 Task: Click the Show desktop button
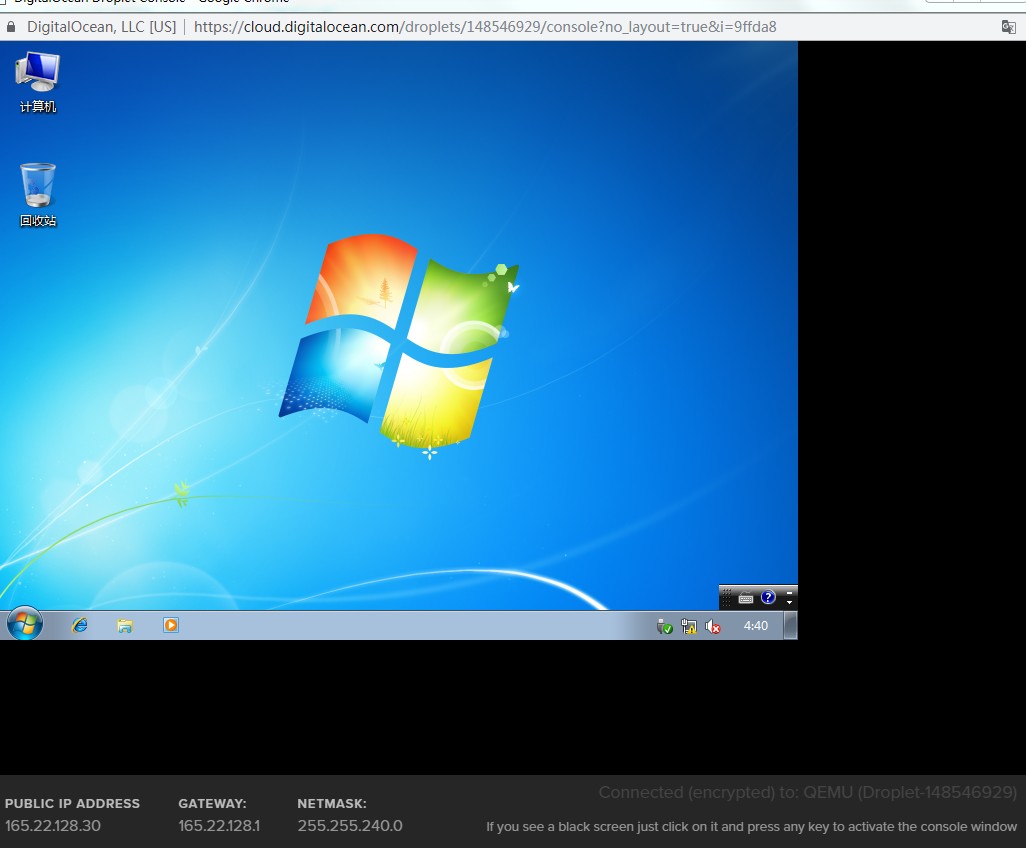(790, 626)
